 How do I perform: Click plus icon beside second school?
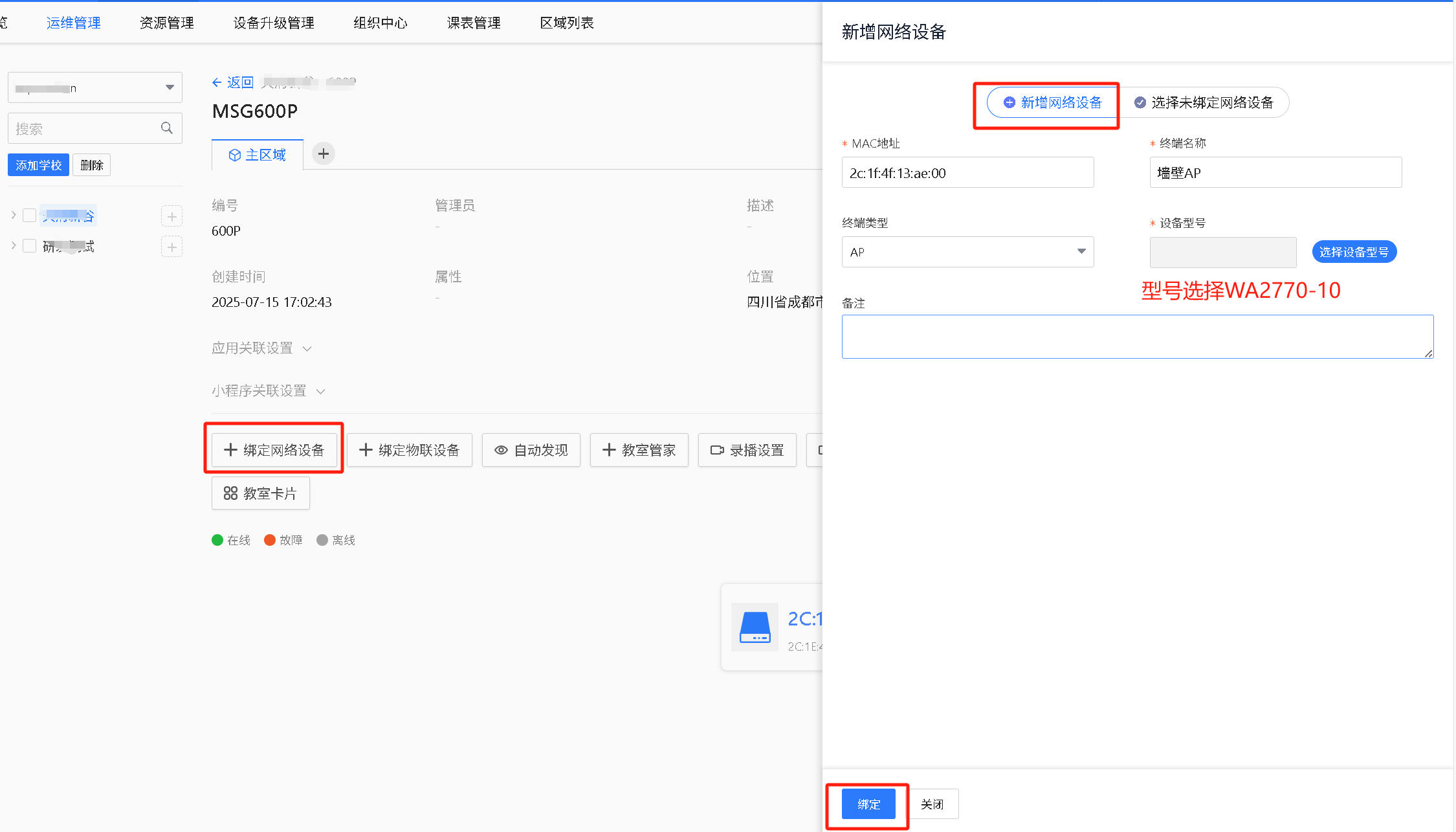coord(171,247)
